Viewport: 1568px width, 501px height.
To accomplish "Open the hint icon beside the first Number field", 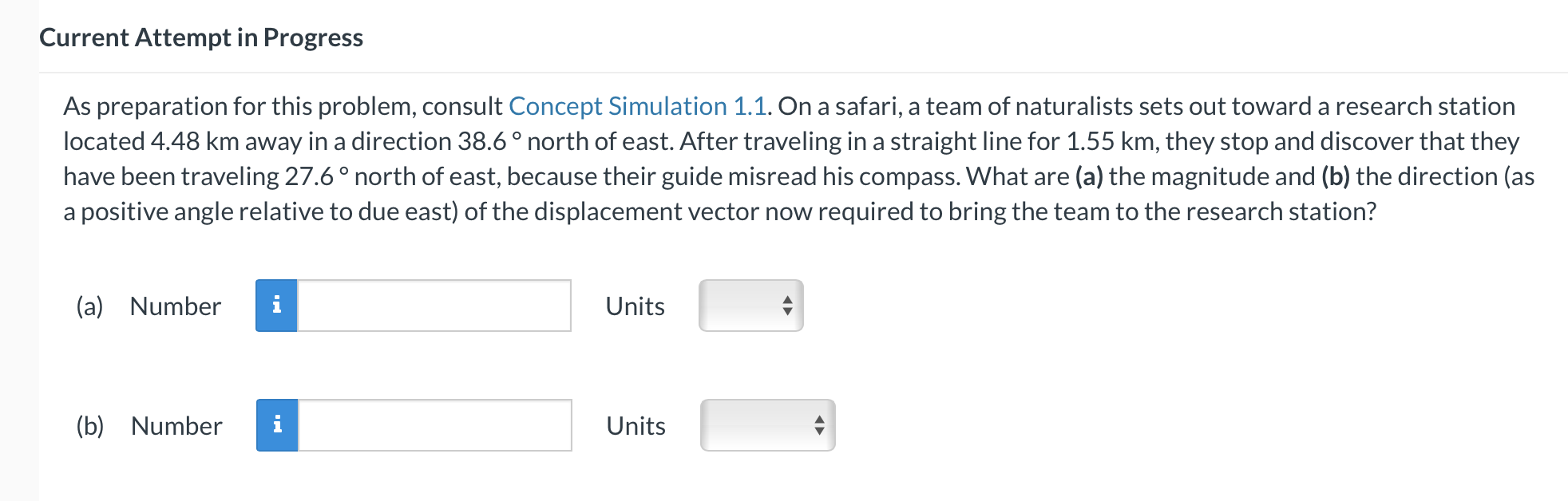I will [x=277, y=306].
